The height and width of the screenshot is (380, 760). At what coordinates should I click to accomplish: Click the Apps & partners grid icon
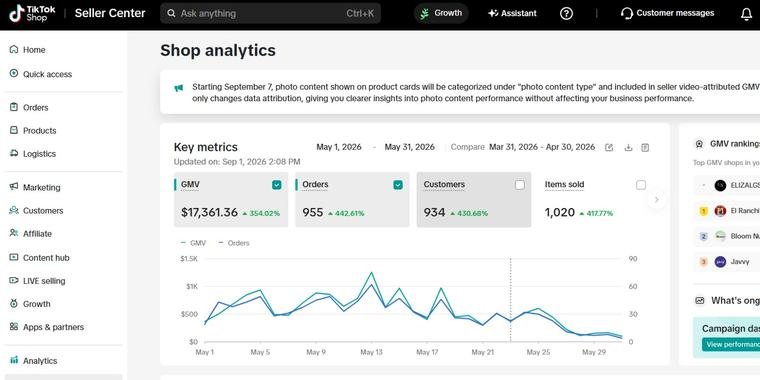click(x=14, y=327)
